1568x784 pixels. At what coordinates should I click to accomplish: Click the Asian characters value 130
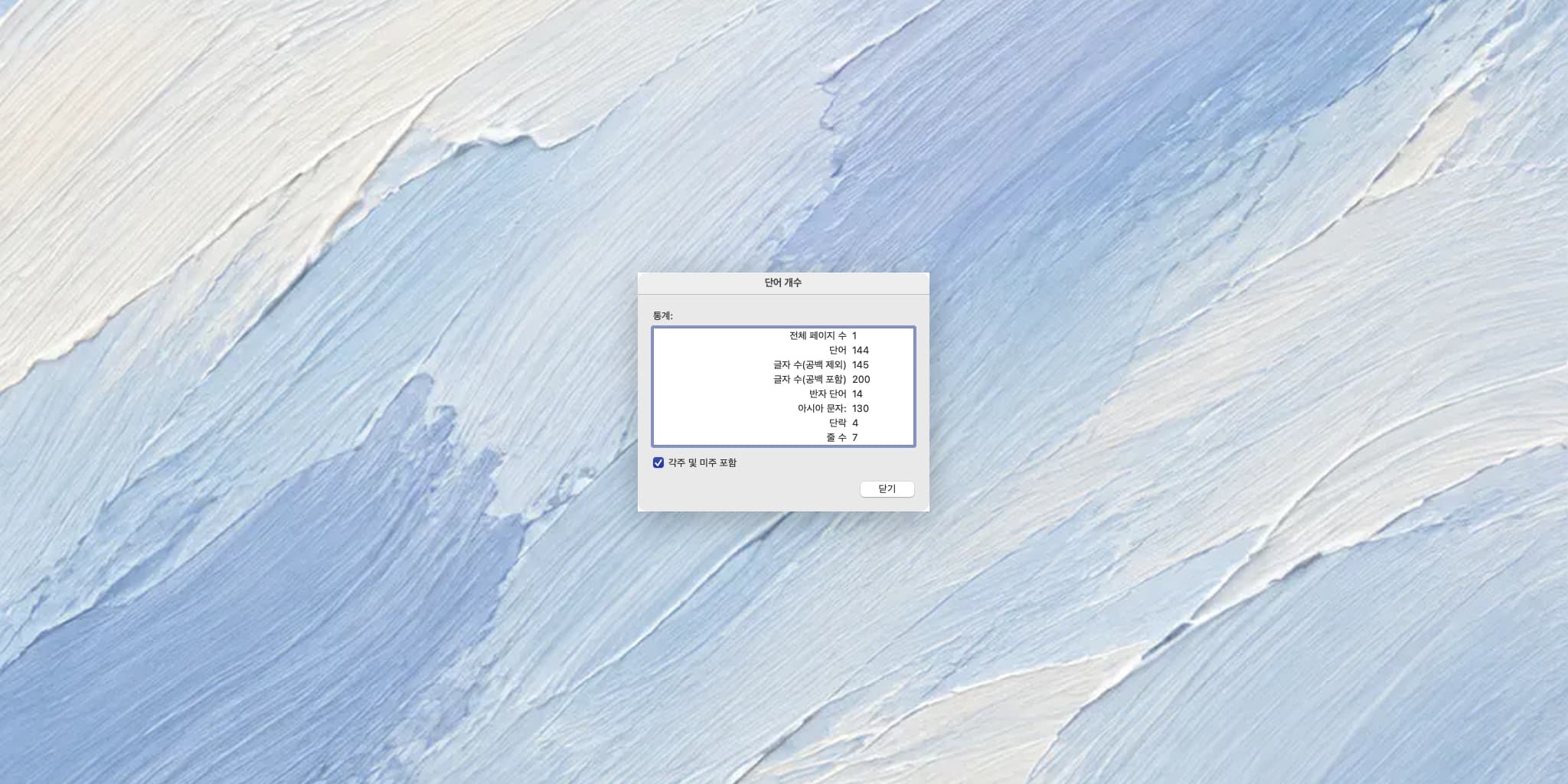point(861,408)
